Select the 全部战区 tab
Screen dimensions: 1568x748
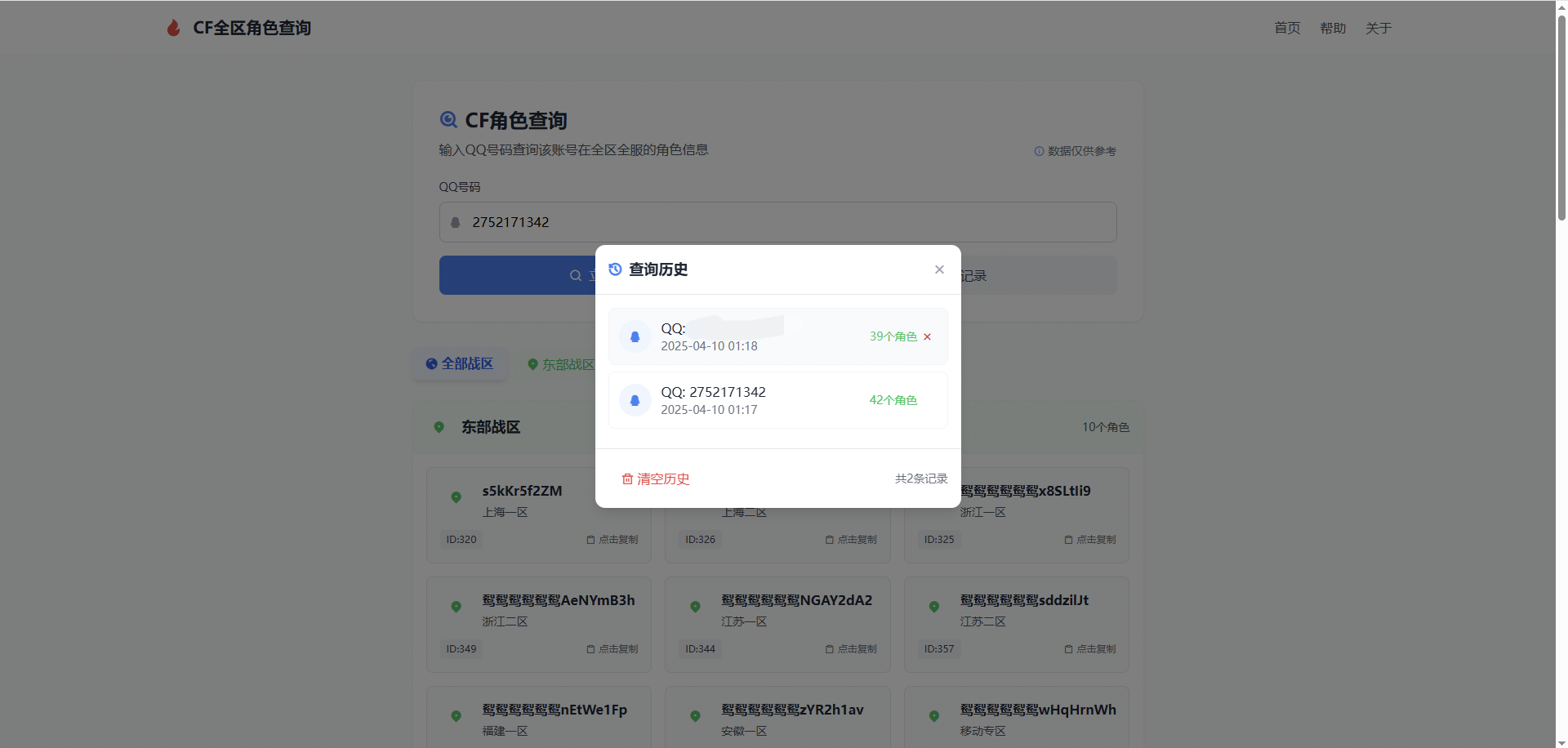point(459,363)
